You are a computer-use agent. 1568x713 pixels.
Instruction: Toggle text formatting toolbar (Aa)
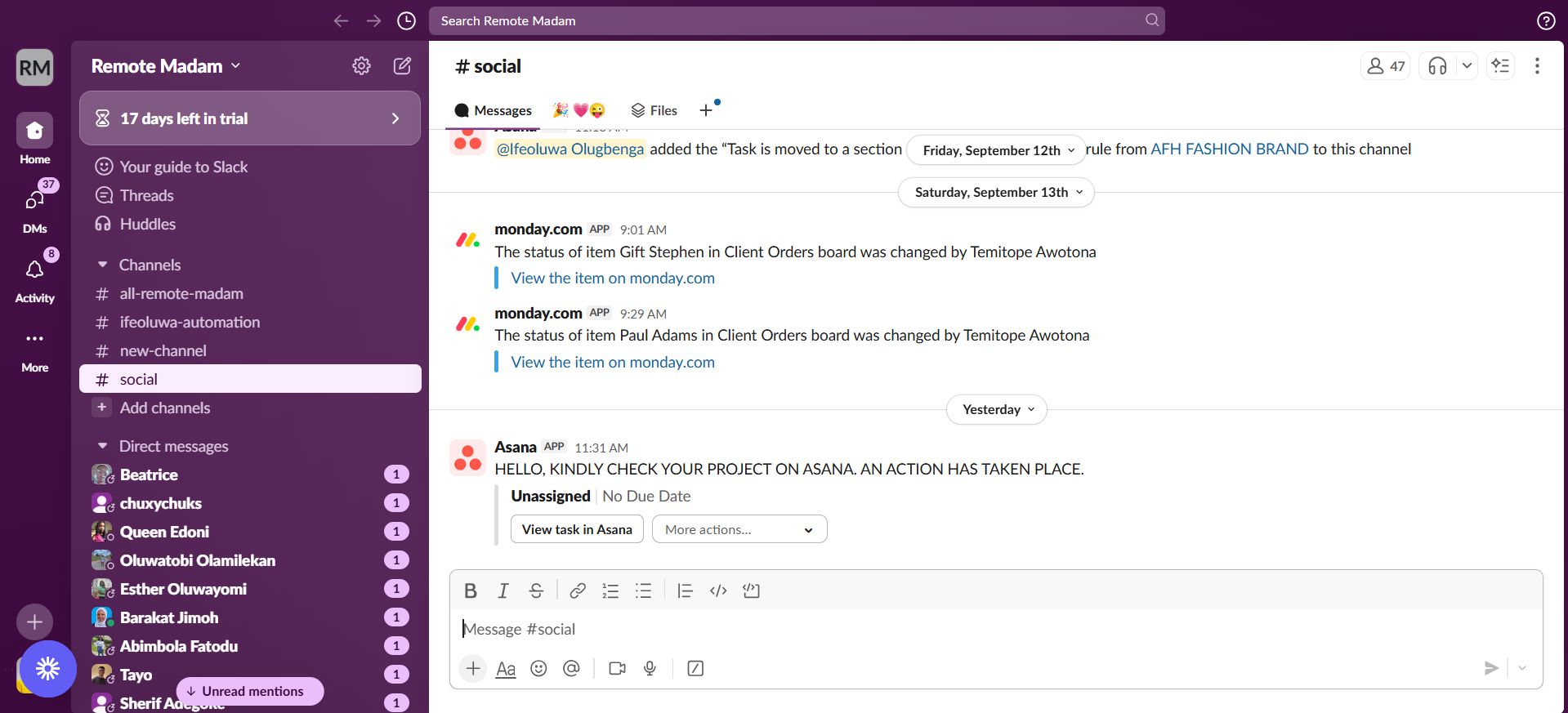(506, 669)
